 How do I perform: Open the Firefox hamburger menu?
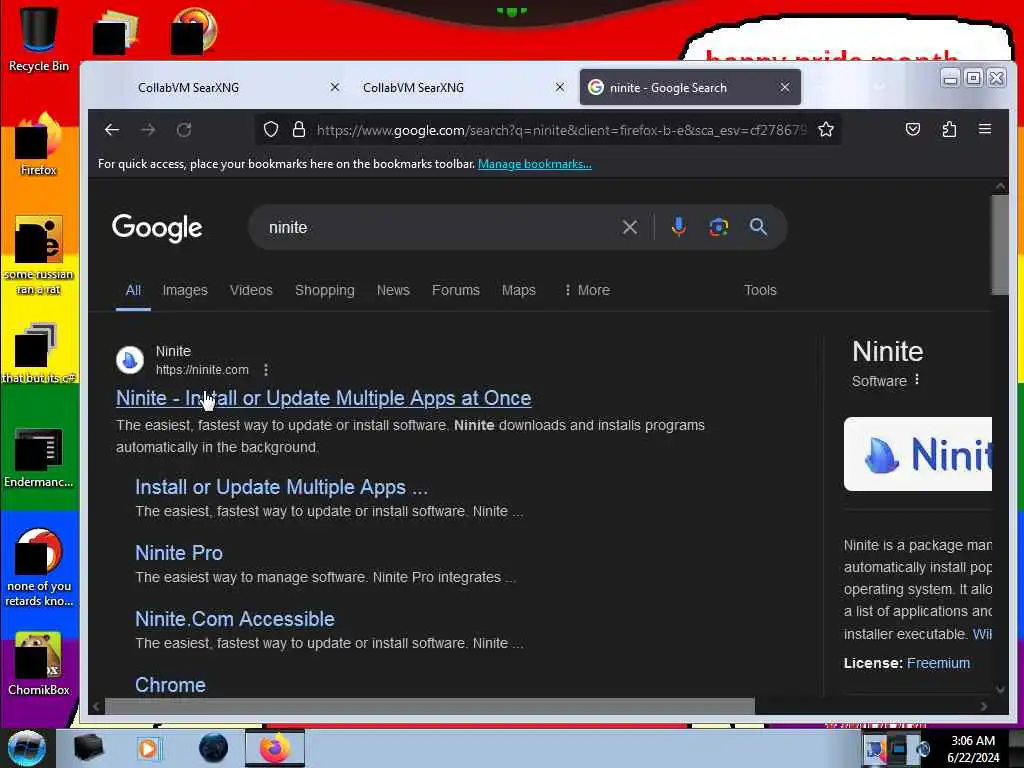point(985,129)
